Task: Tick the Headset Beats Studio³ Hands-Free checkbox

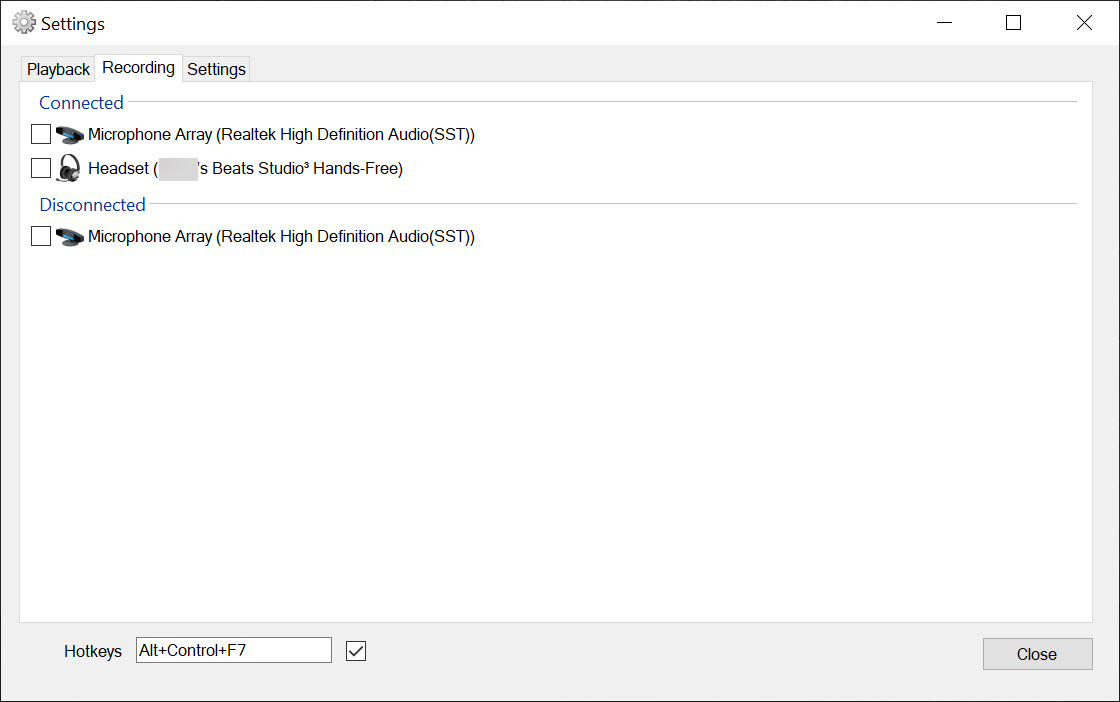Action: 41,168
